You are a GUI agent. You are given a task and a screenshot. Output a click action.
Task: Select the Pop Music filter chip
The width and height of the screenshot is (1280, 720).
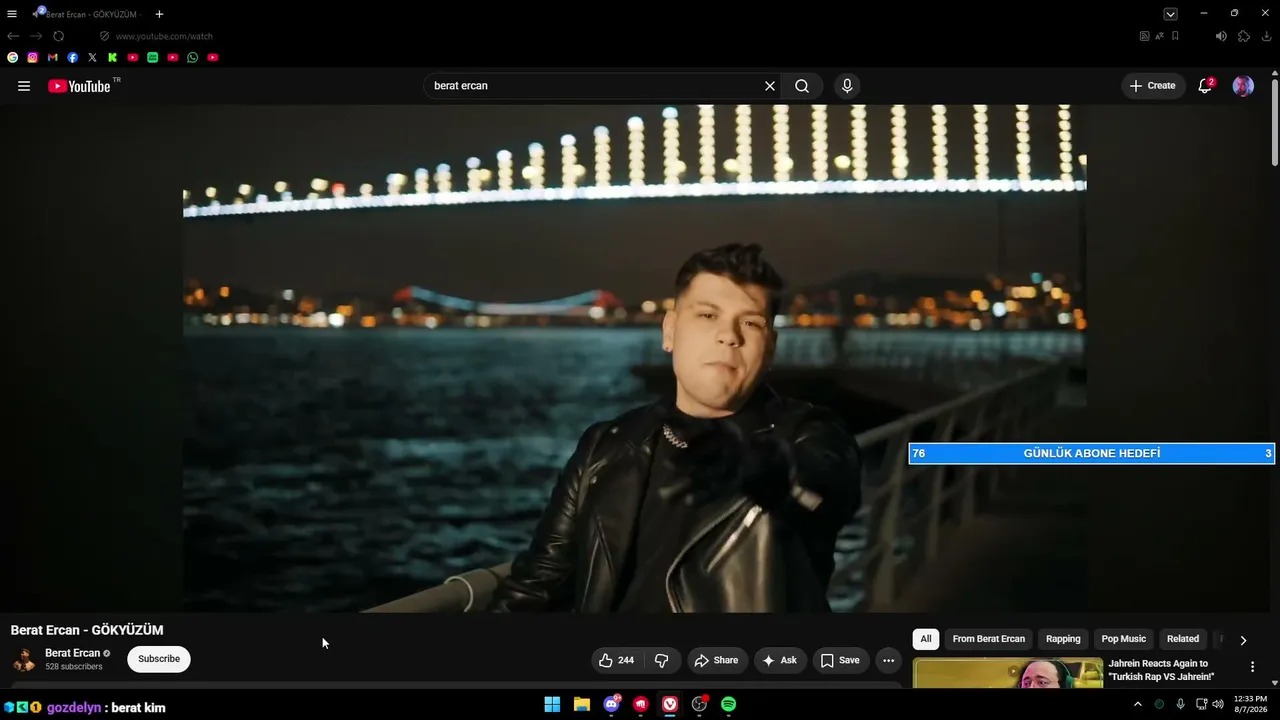pos(1124,639)
